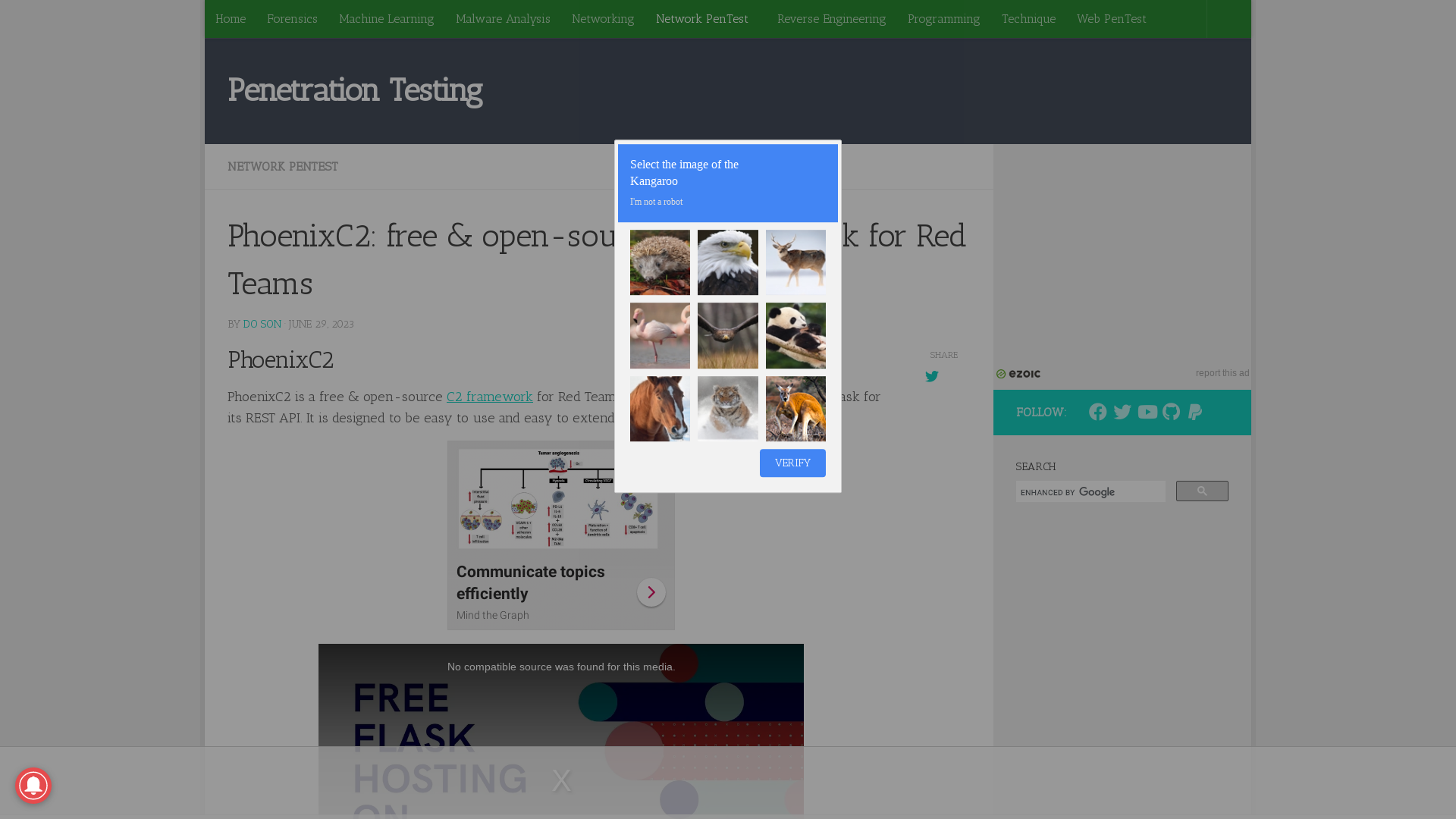The image size is (1456, 819).
Task: Select the deer image in captcha
Action: [x=795, y=262]
